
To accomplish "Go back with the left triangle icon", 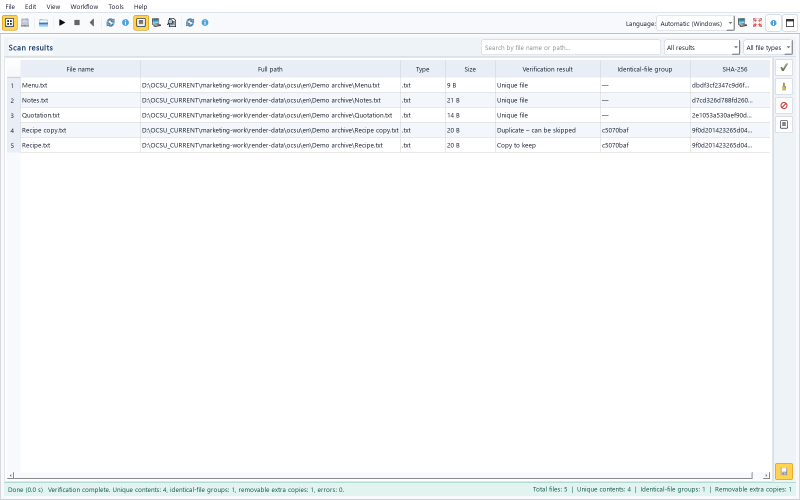I will coord(92,22).
